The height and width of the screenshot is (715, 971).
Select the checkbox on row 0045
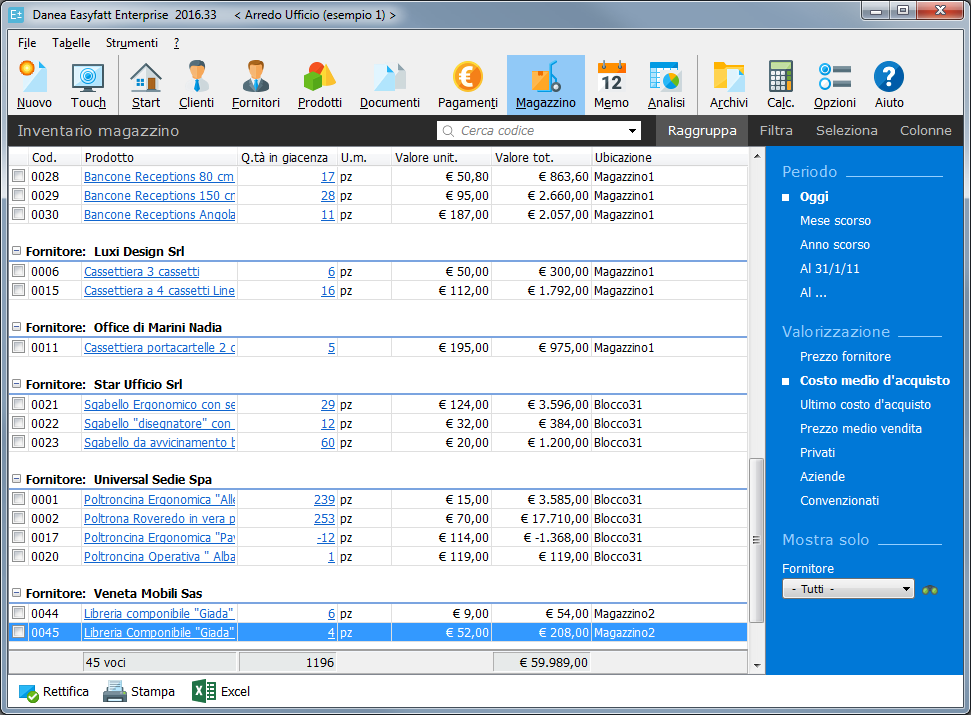click(18, 632)
